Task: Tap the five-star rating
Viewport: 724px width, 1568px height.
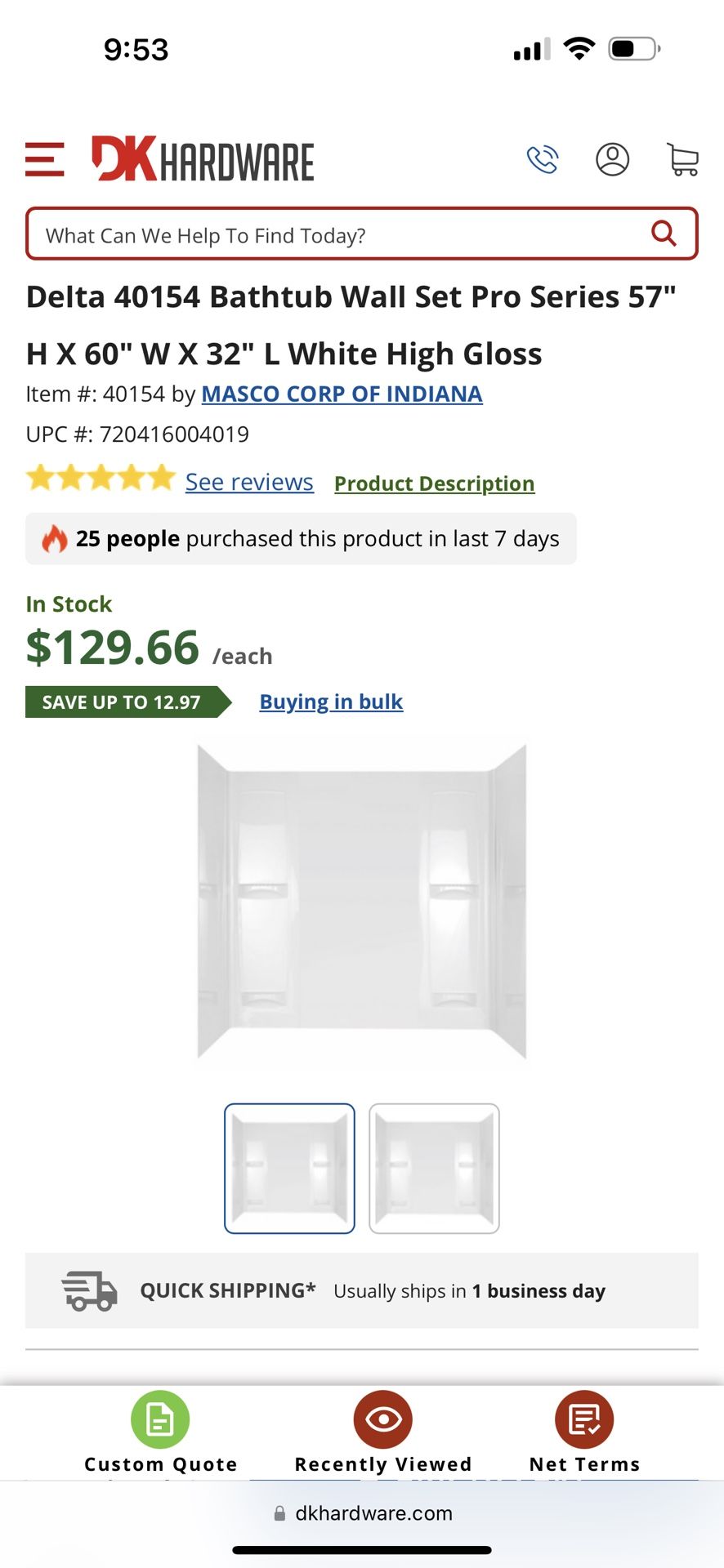Action: point(101,478)
